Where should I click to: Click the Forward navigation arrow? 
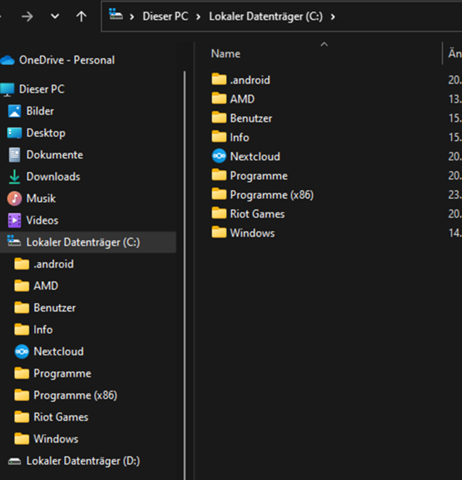point(27,16)
